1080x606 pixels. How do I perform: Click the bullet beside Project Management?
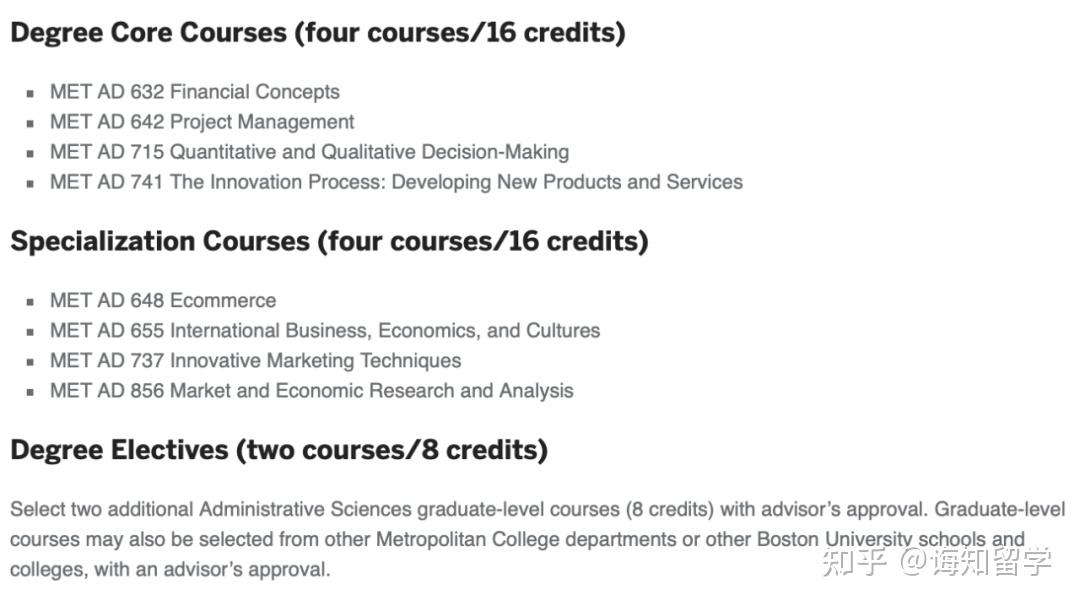click(32, 123)
